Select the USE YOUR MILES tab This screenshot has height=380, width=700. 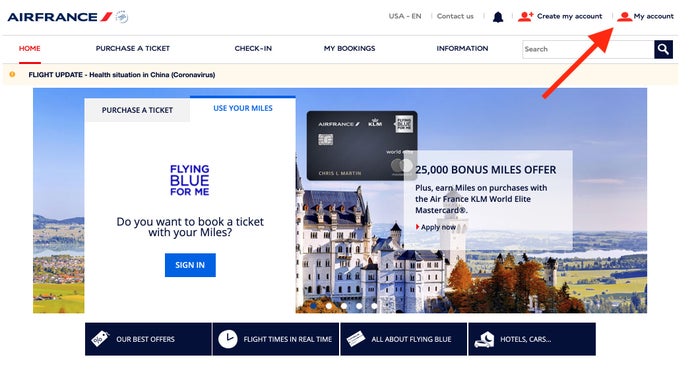[243, 108]
